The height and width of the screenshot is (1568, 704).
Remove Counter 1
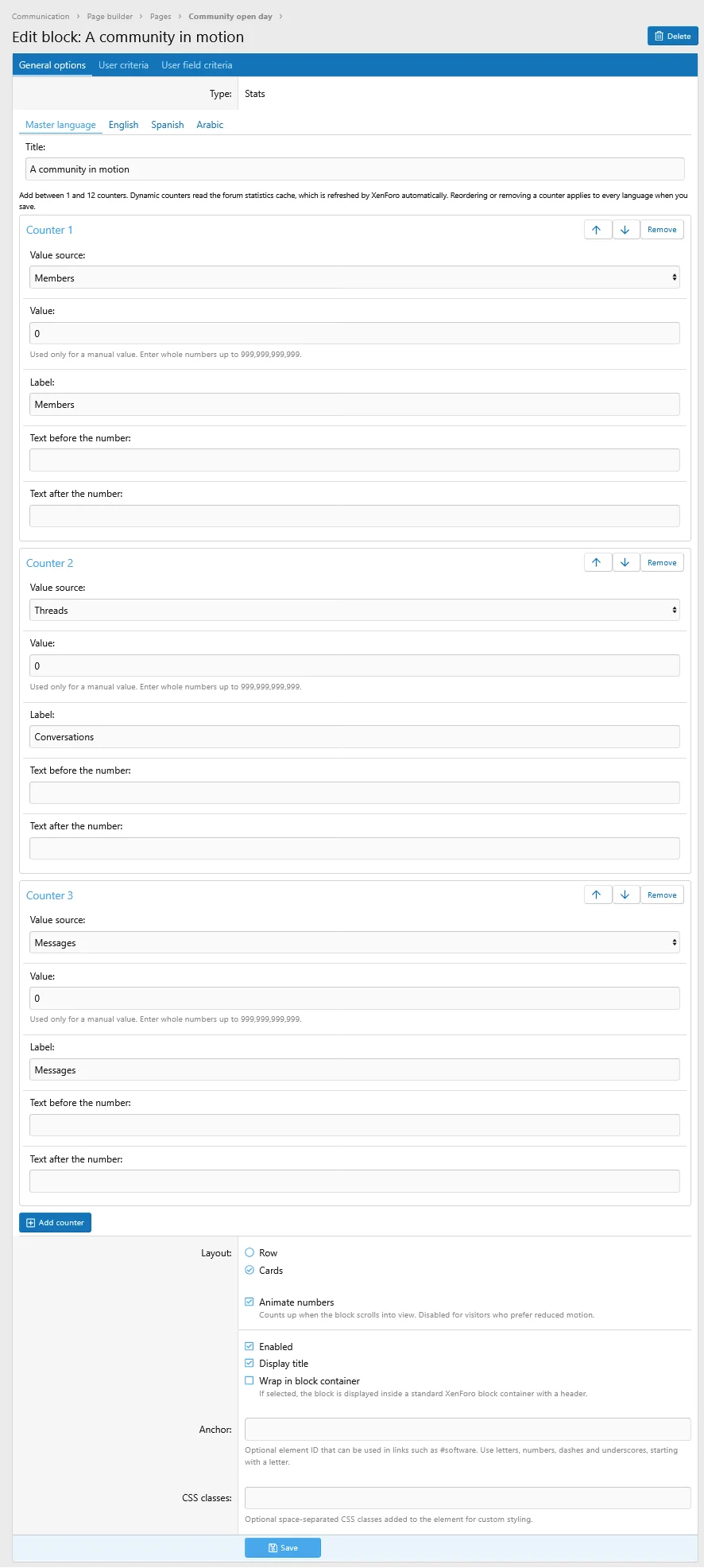coord(662,230)
